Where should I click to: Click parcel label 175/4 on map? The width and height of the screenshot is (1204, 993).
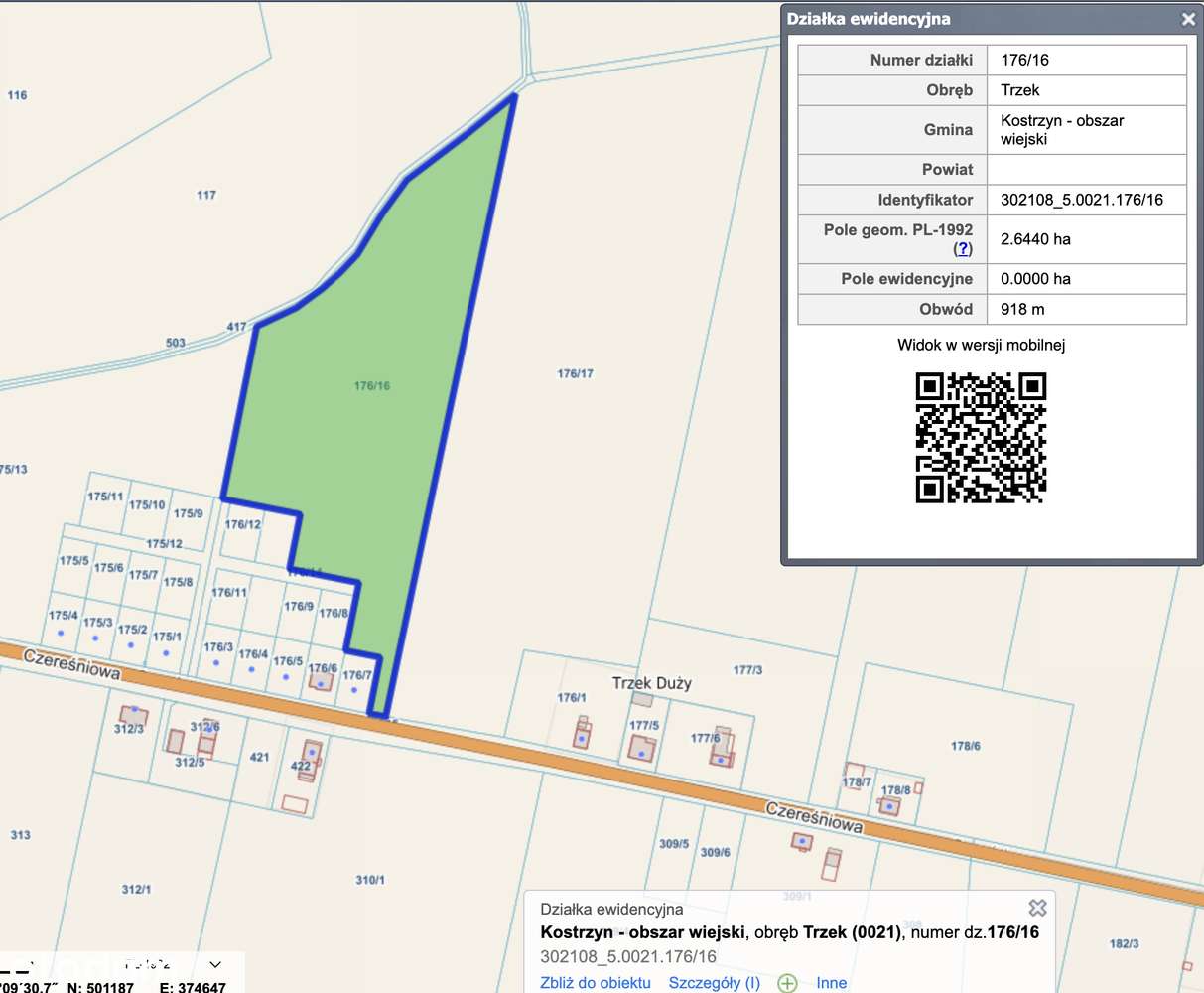[64, 616]
